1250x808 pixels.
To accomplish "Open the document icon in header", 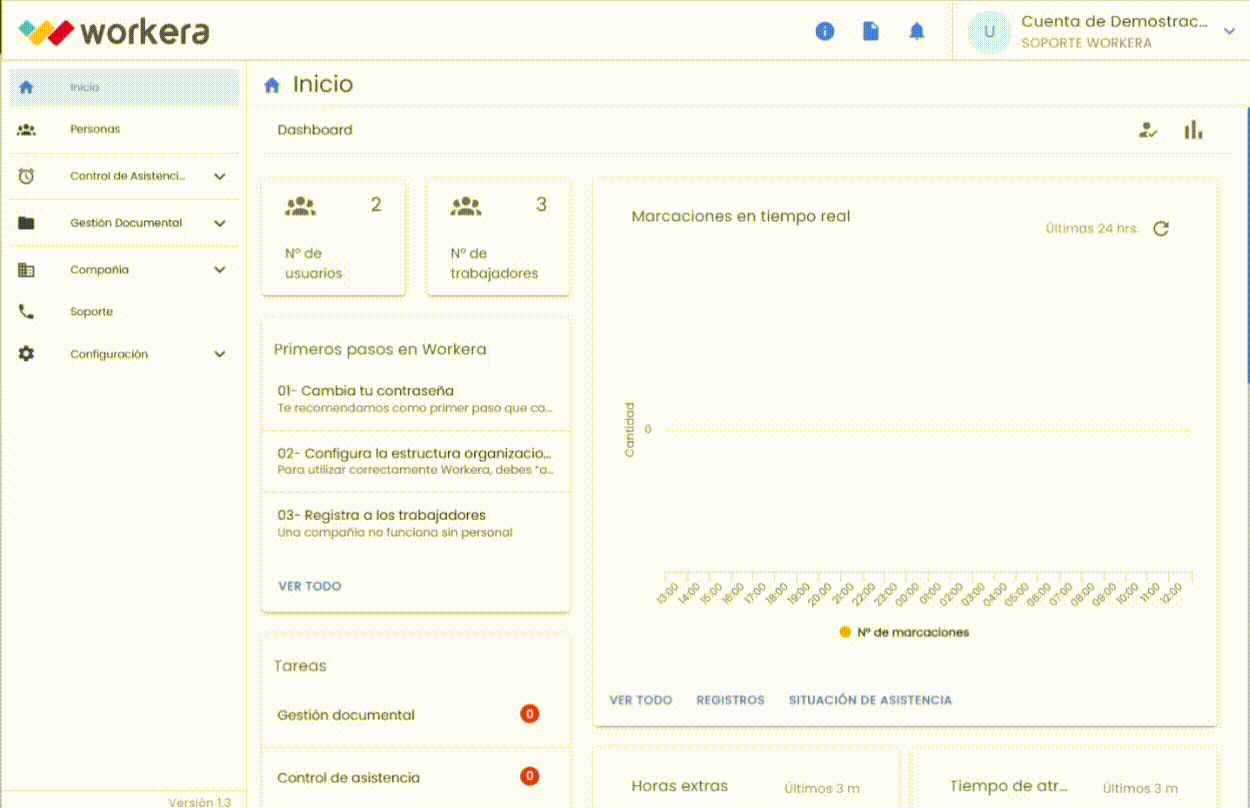I will (871, 31).
